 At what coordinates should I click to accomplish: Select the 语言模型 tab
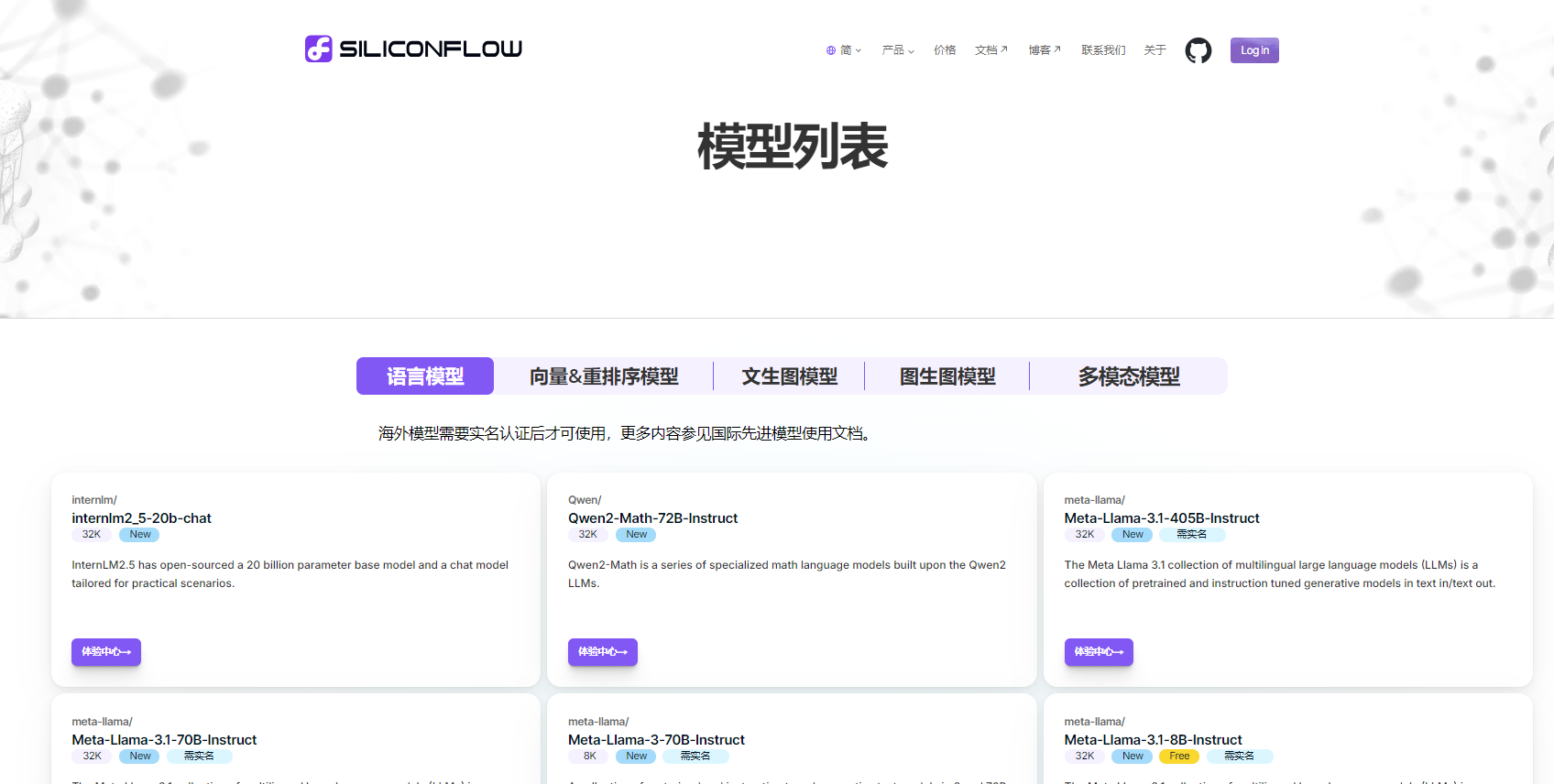[425, 376]
